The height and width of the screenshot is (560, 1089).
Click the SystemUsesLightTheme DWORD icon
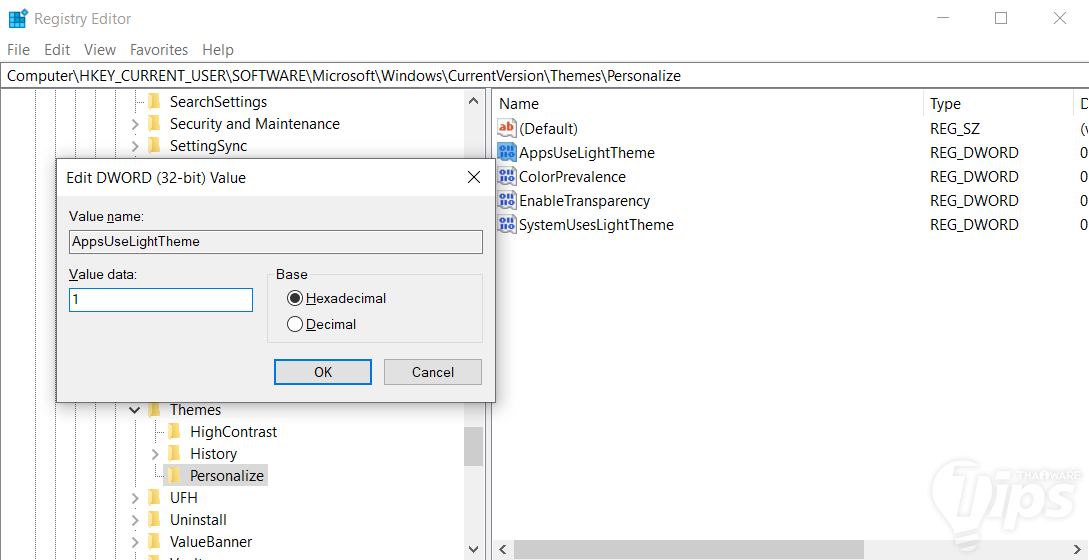pyautogui.click(x=508, y=224)
